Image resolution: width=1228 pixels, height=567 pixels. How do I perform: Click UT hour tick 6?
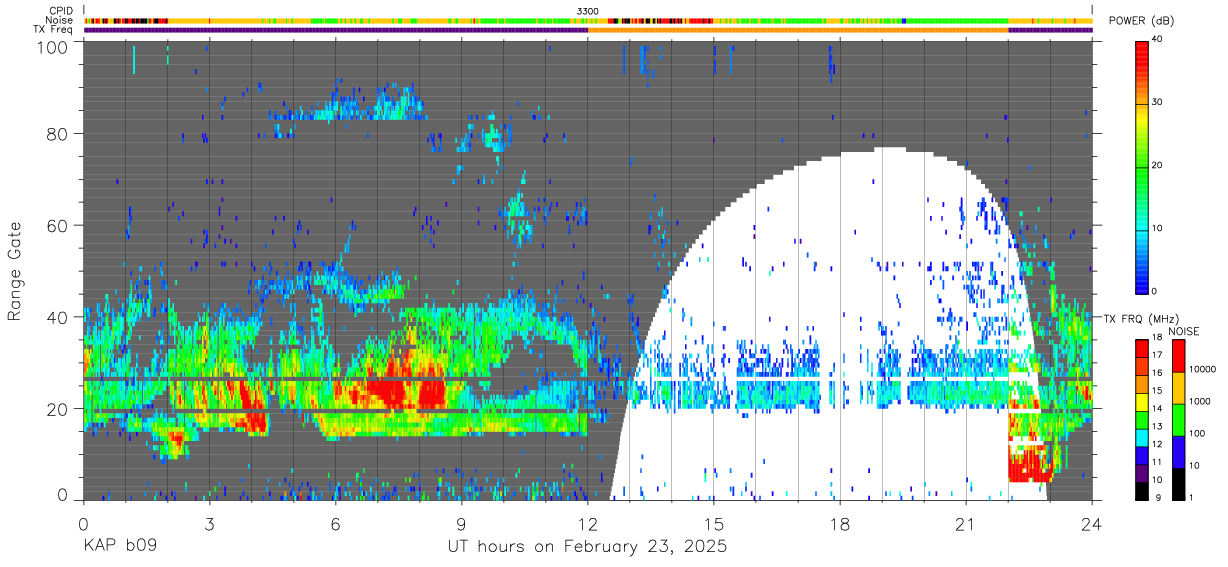(336, 522)
